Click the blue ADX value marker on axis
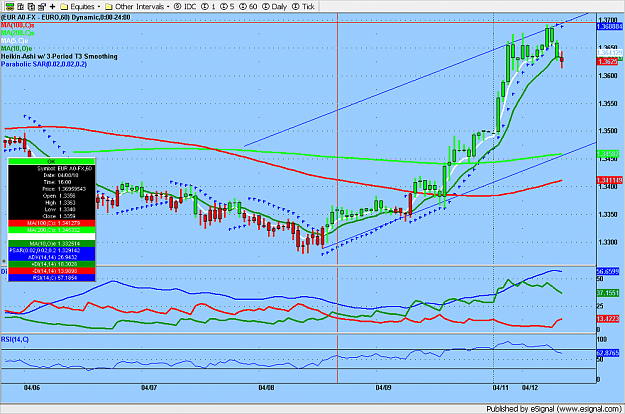Screen dimensions: 625x414 tap(608, 271)
